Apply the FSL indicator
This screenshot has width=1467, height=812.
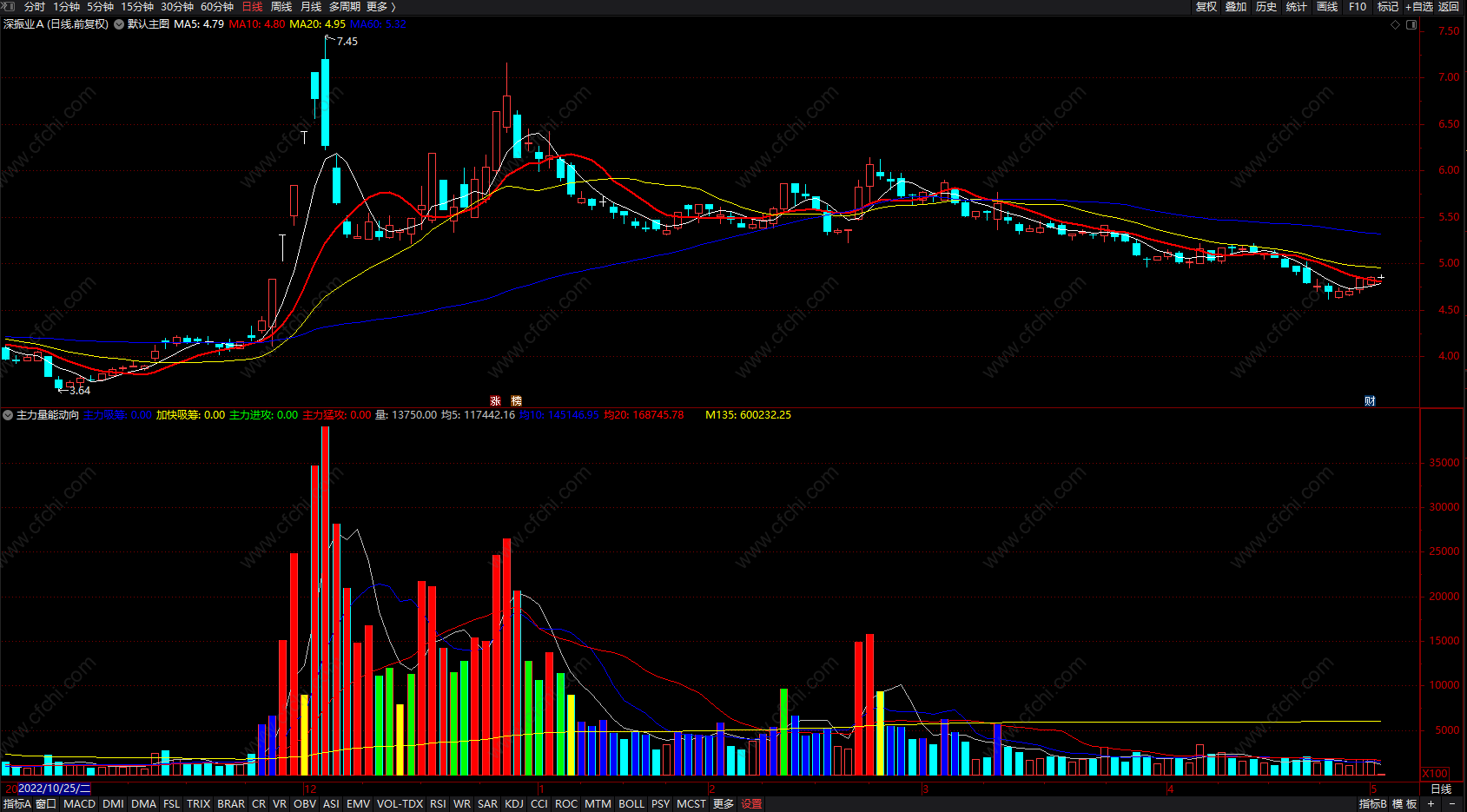click(171, 804)
